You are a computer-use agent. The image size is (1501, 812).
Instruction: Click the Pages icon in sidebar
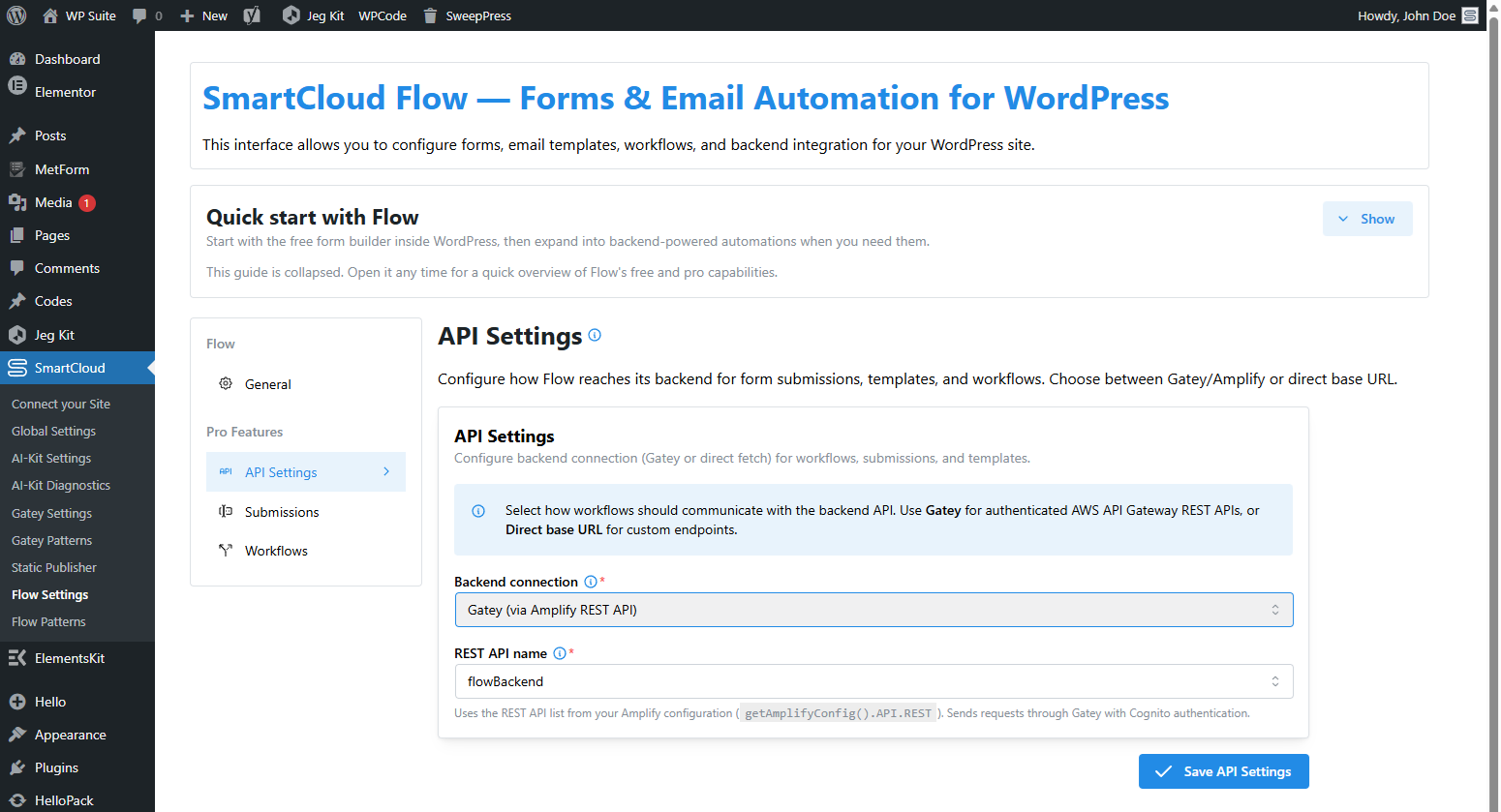point(17,235)
